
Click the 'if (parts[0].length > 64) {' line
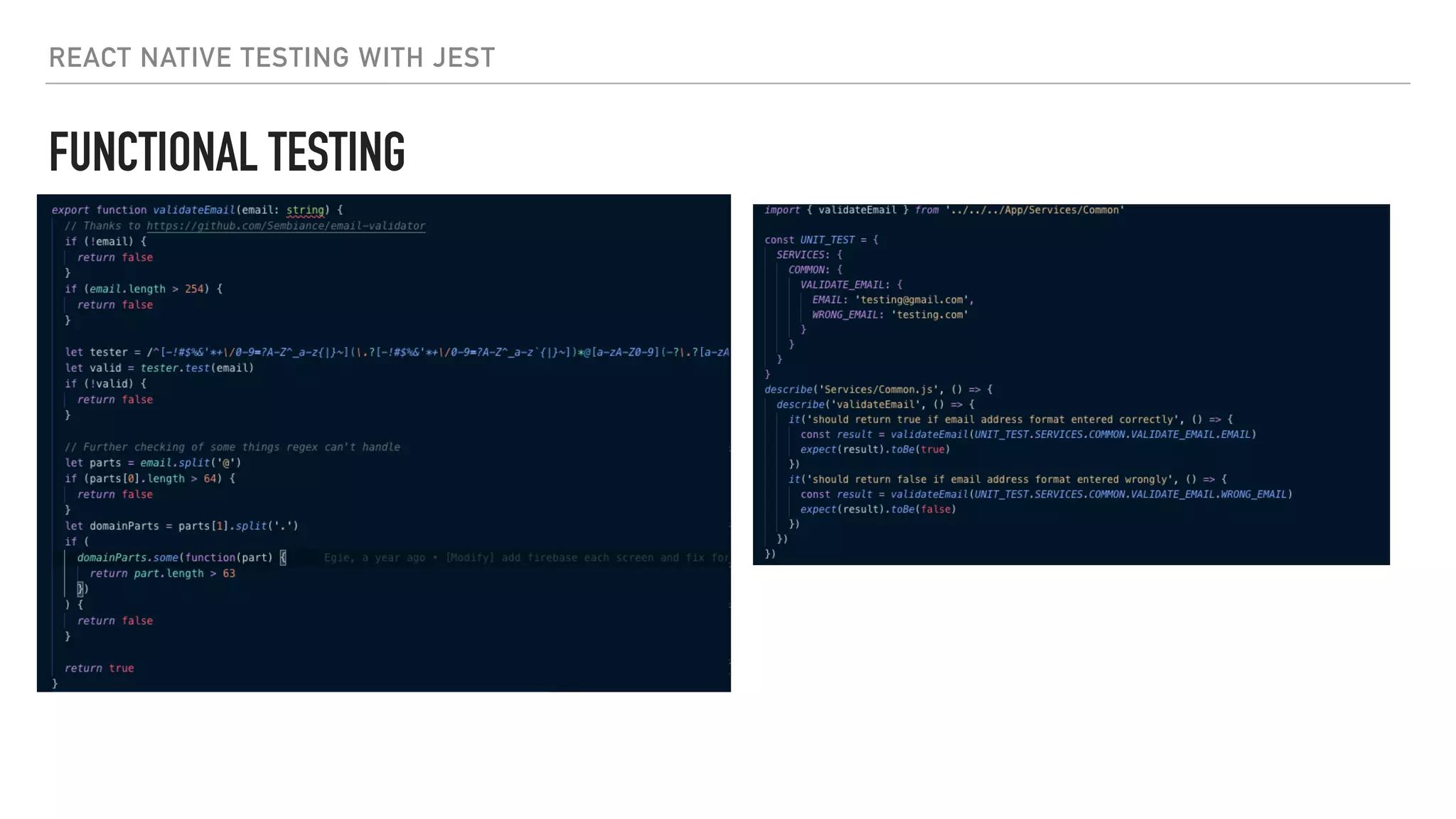click(x=150, y=478)
